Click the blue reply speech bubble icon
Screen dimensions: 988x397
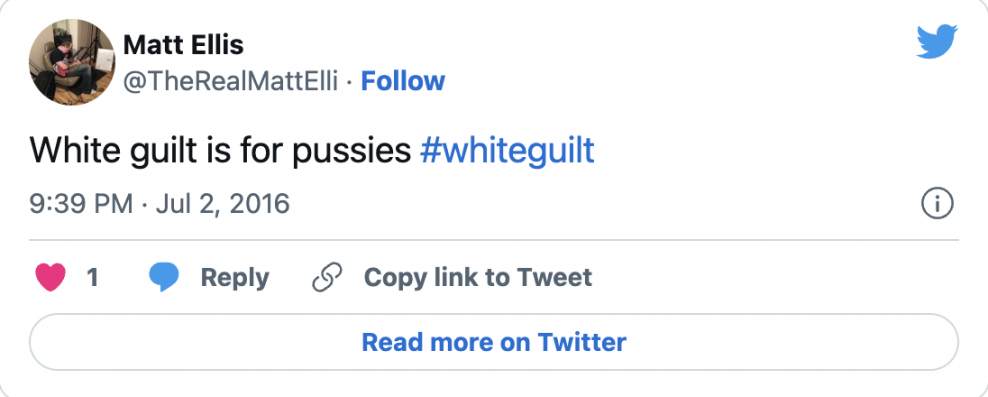tap(164, 277)
